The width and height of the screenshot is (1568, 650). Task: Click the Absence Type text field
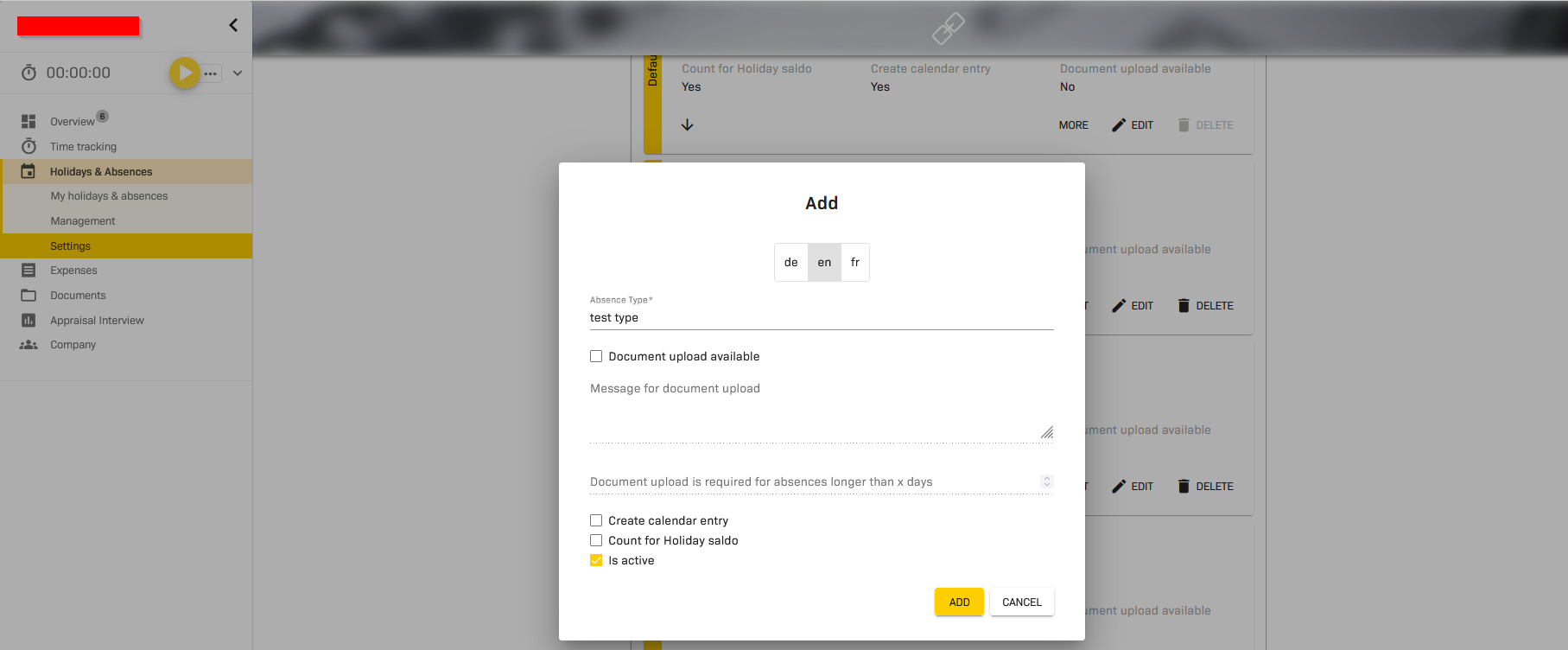821,318
